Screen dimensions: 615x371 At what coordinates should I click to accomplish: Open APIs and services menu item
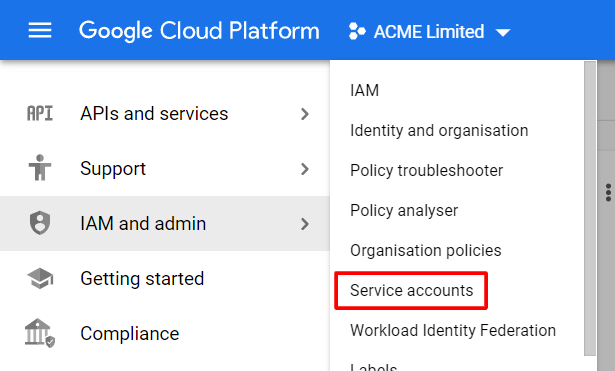[x=165, y=114]
